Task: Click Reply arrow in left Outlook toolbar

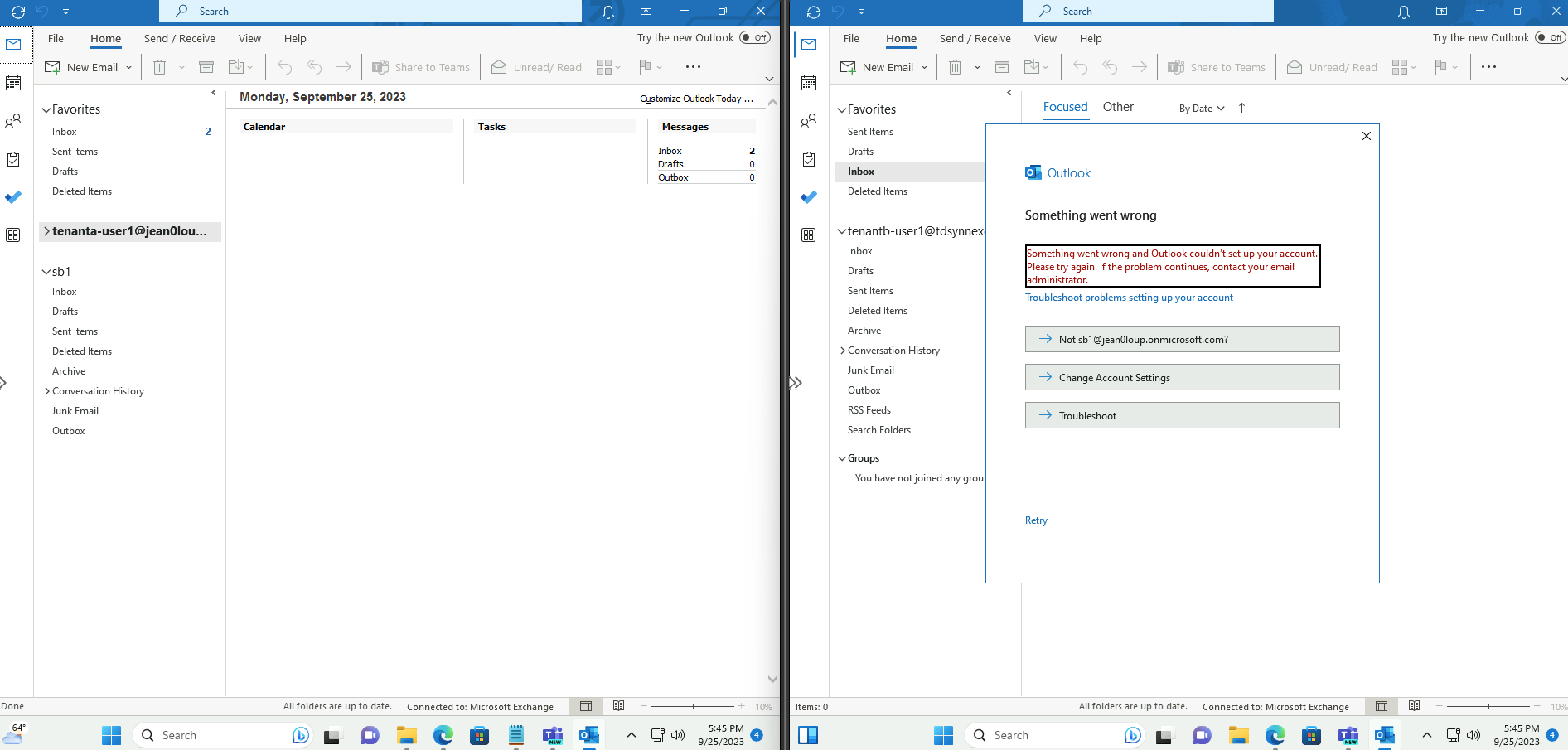Action: pyautogui.click(x=284, y=67)
